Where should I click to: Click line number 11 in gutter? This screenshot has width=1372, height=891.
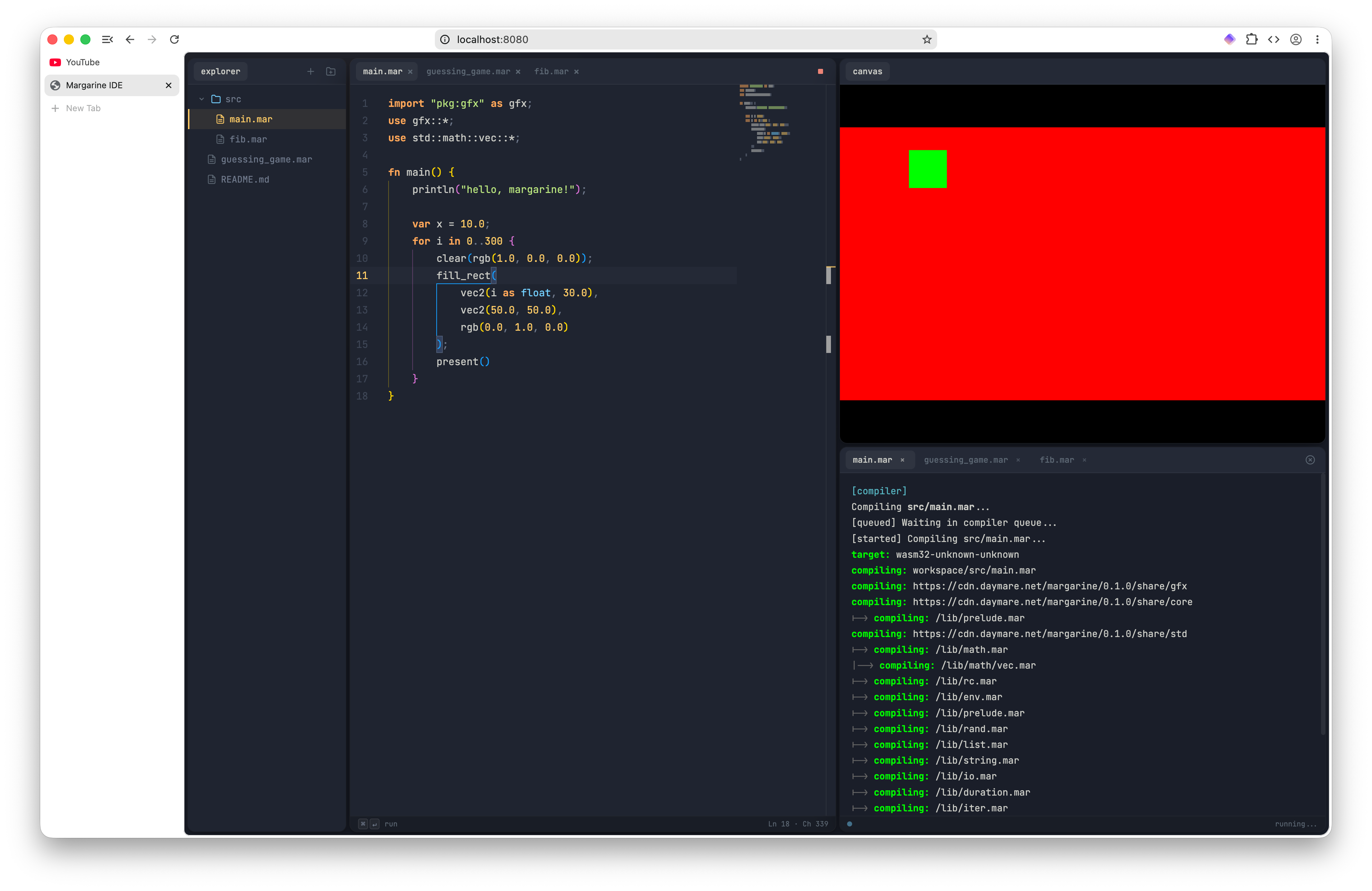361,275
